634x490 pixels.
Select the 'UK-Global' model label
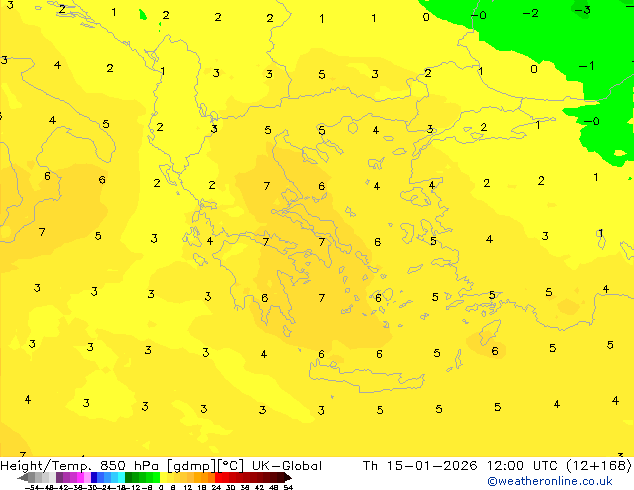(287, 466)
